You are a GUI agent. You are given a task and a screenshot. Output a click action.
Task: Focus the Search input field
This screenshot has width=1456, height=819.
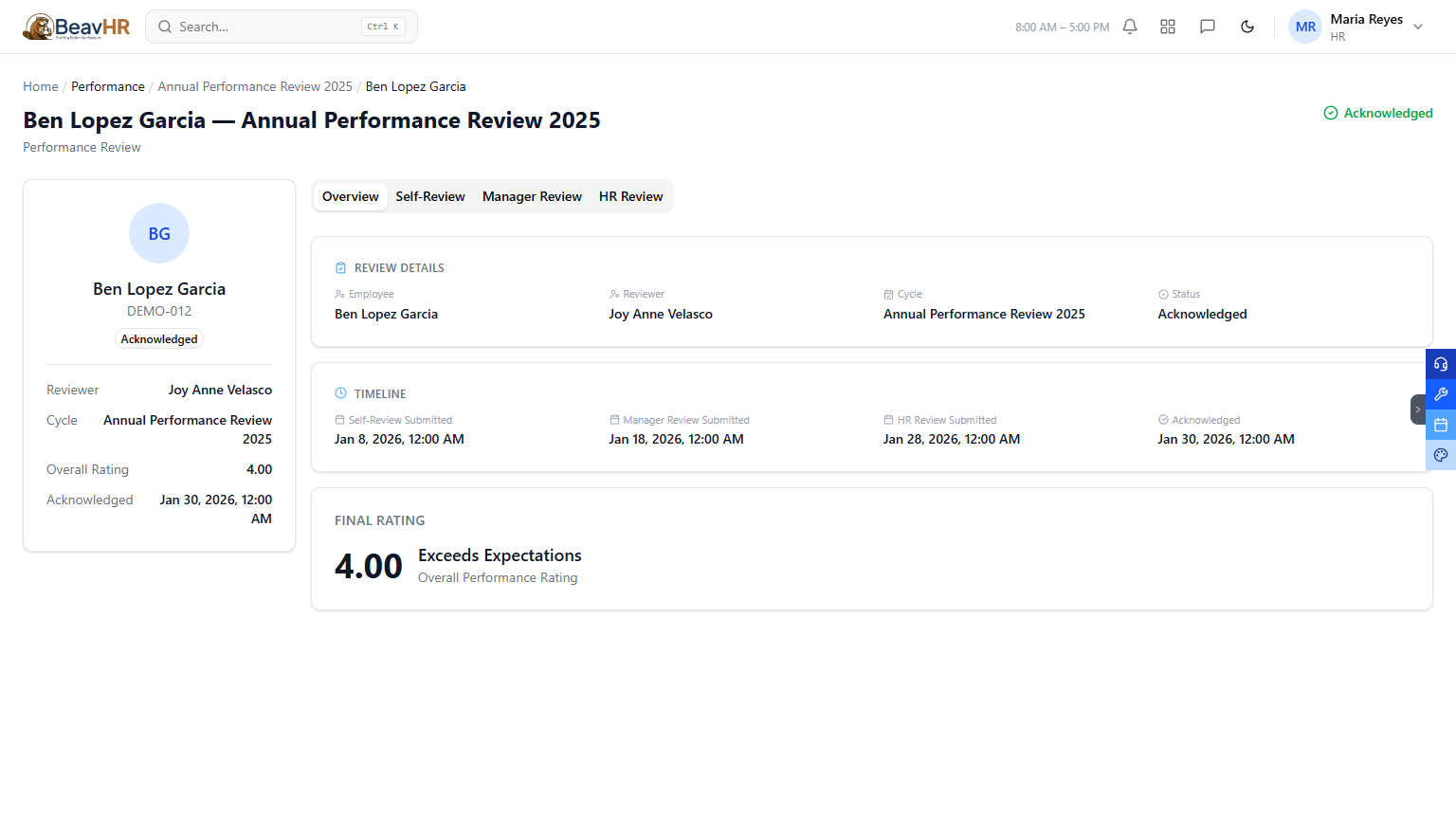coord(282,27)
